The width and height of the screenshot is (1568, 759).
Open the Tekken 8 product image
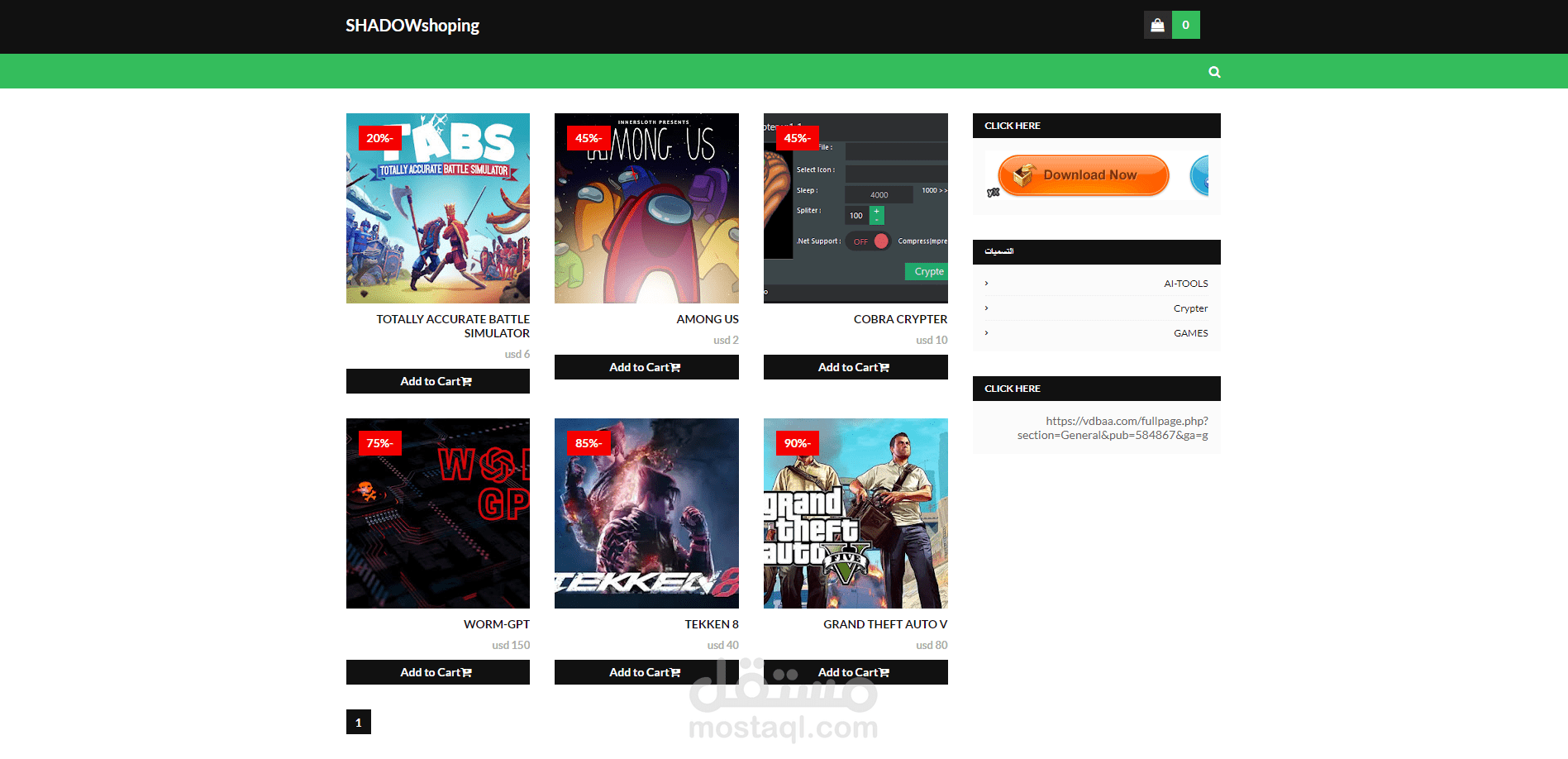coord(646,513)
